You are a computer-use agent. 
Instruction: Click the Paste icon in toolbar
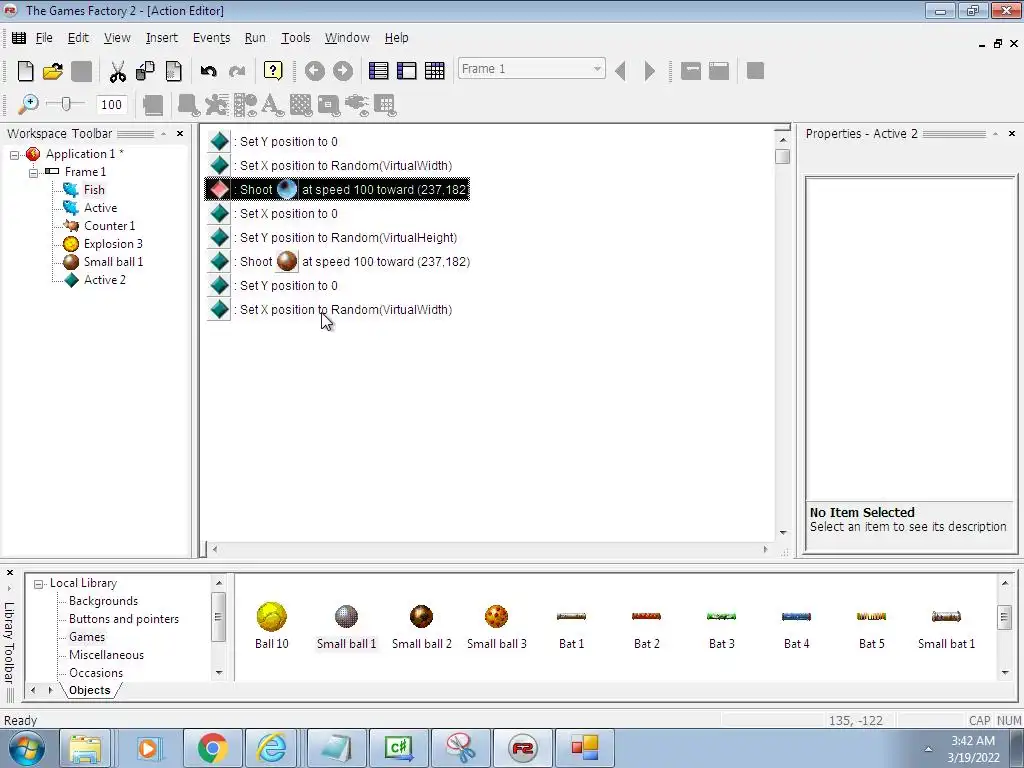(x=173, y=71)
